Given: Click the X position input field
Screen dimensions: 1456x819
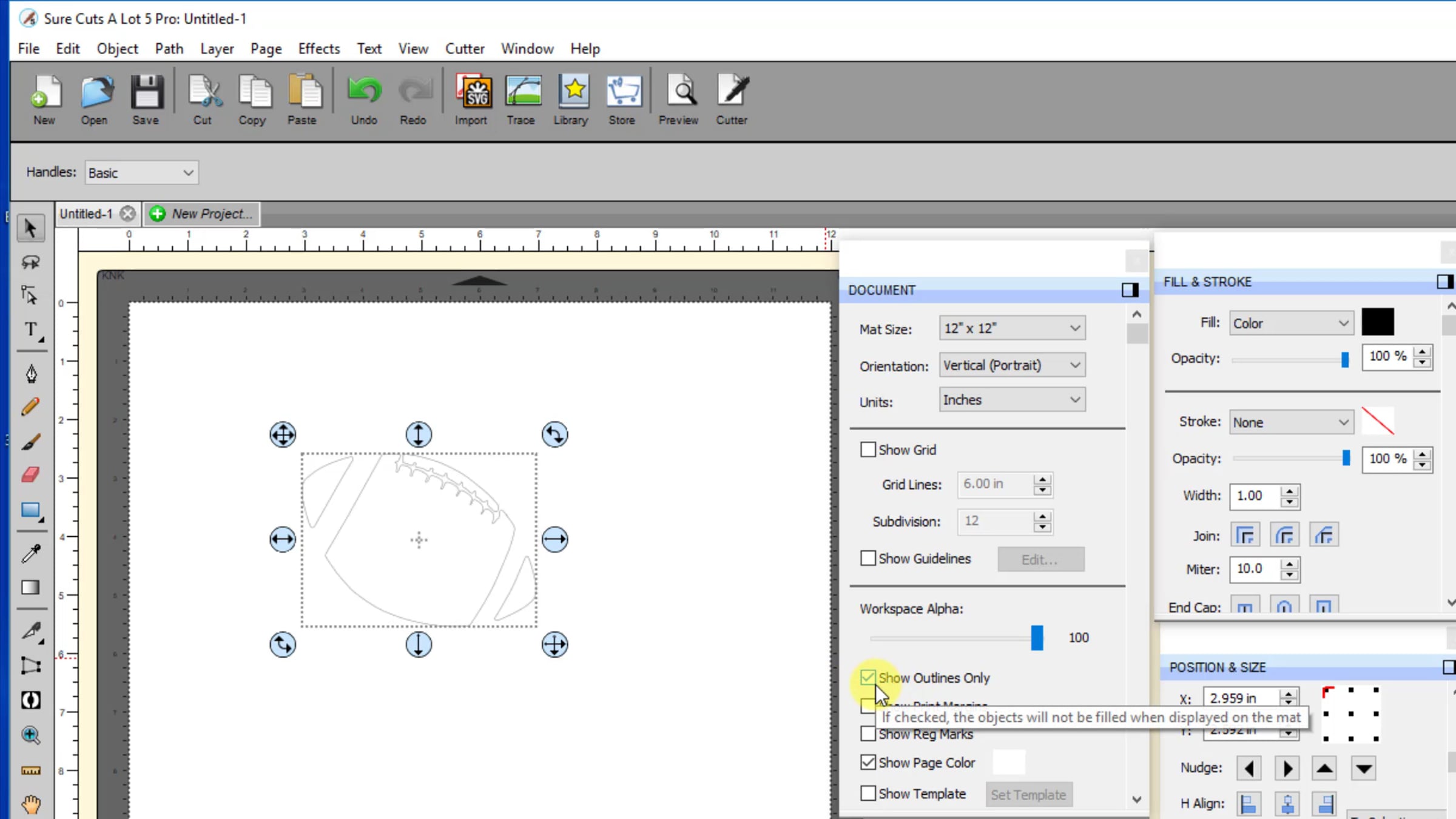Looking at the screenshot, I should (x=1242, y=698).
